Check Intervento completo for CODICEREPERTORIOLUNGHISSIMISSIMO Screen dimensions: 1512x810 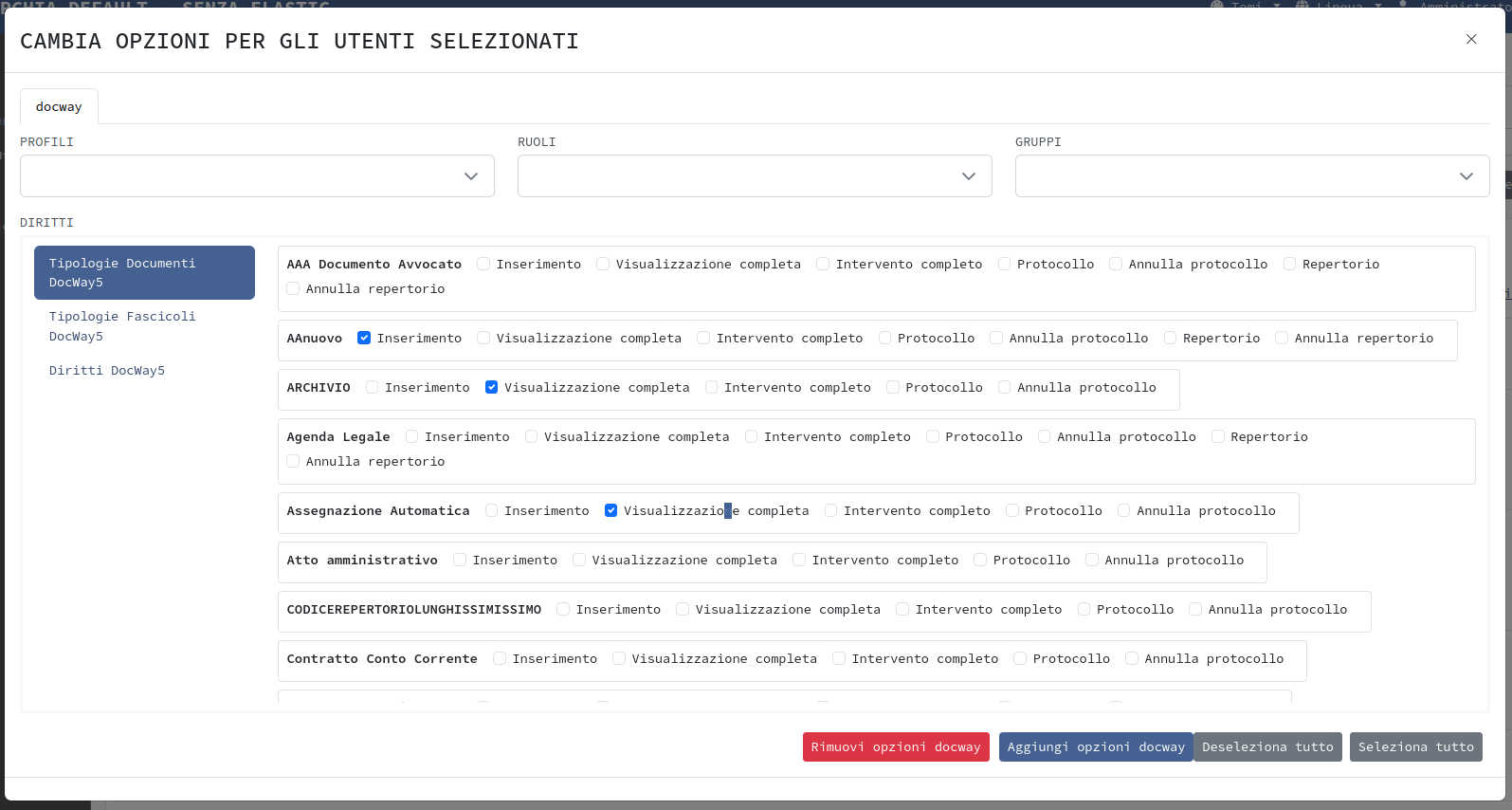coord(902,610)
